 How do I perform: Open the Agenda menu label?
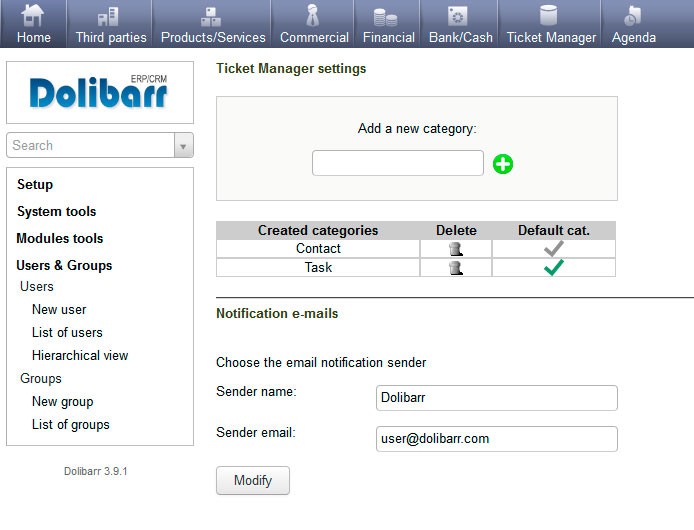(634, 38)
